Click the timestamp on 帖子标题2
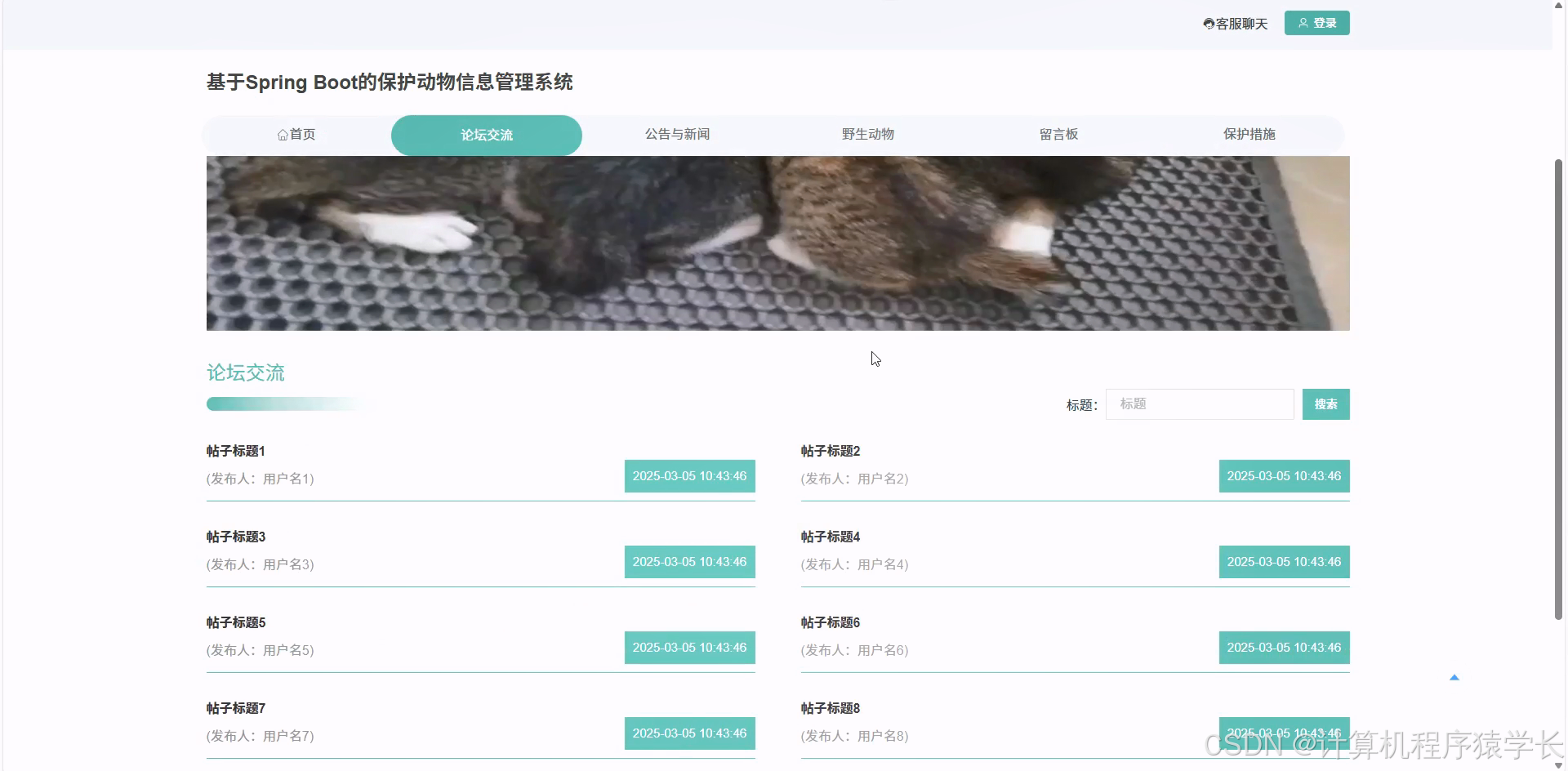 click(1284, 475)
